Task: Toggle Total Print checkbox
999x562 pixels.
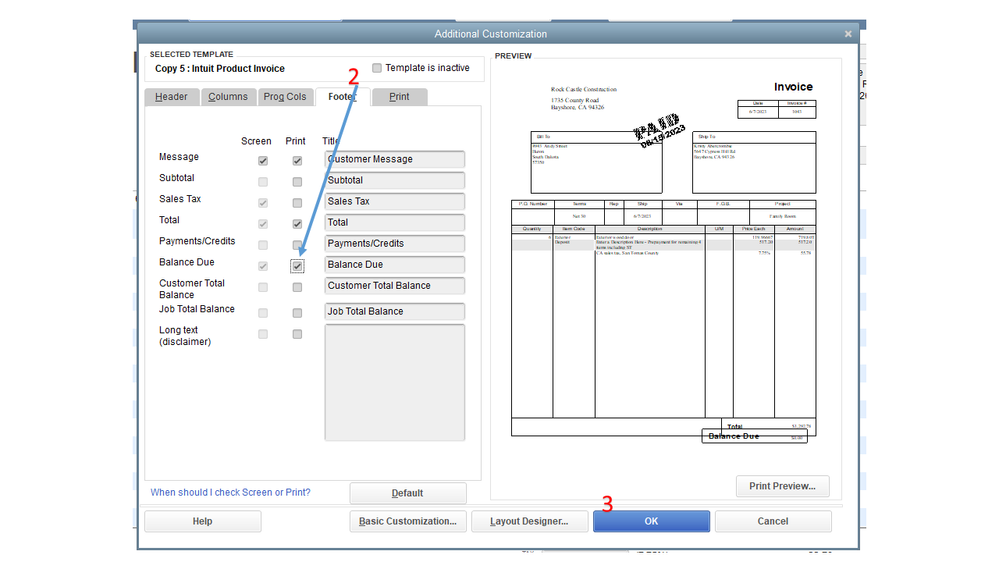Action: click(297, 224)
